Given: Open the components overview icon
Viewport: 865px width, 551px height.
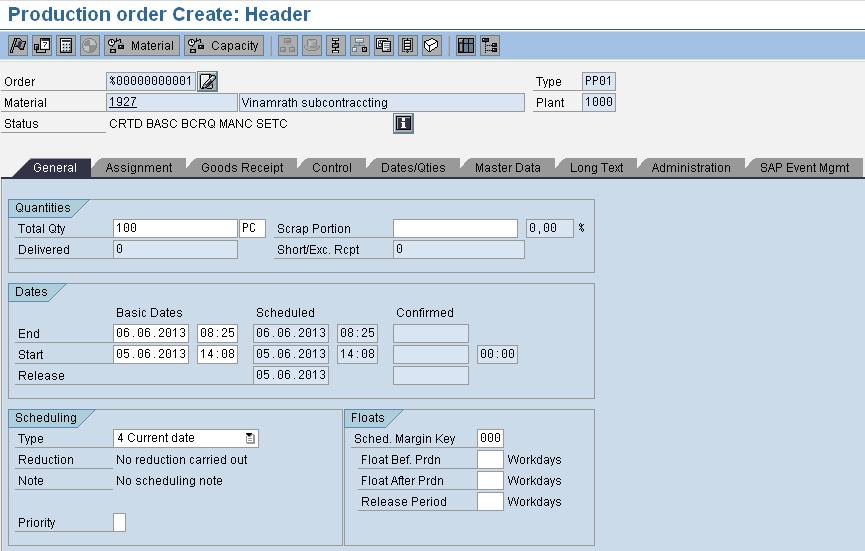Looking at the screenshot, I should point(359,45).
